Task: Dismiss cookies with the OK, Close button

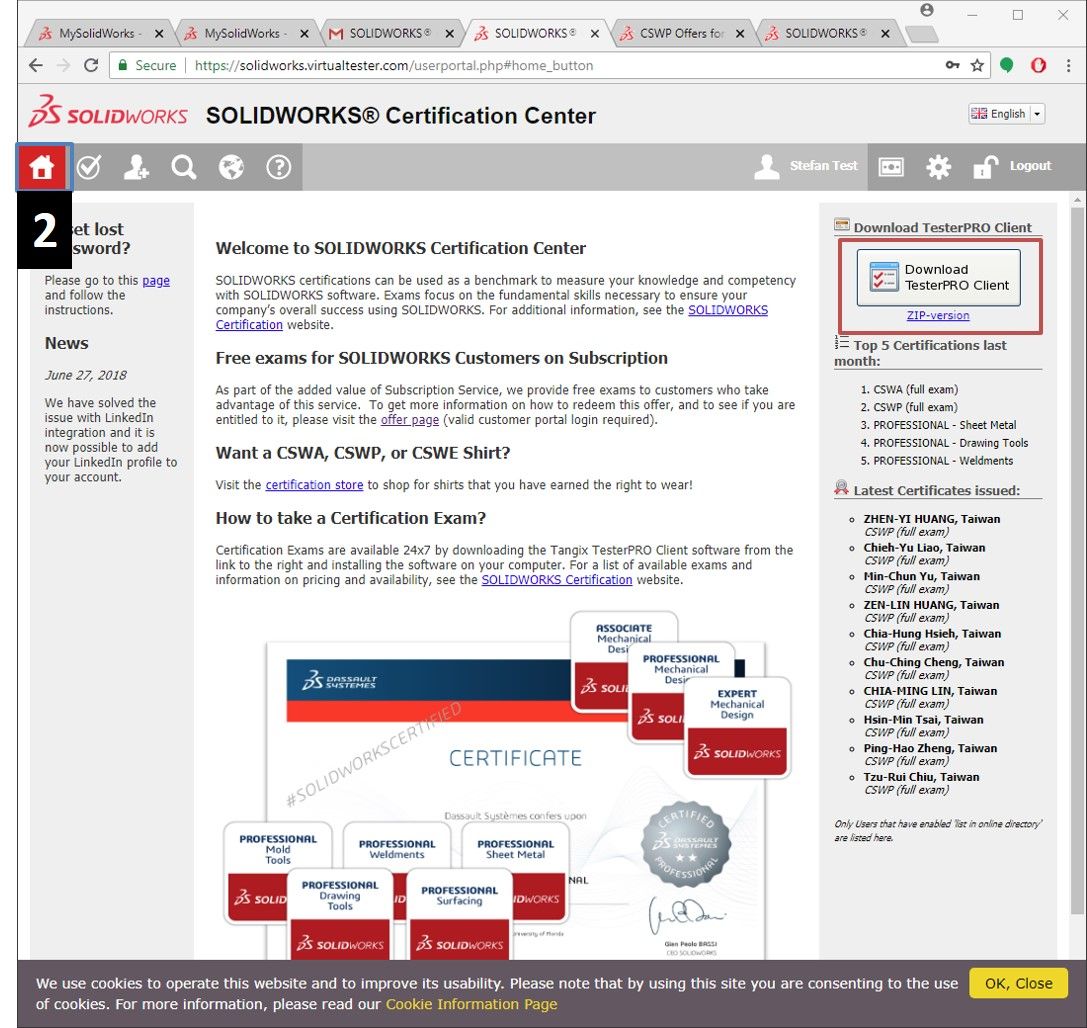Action: 1018,983
